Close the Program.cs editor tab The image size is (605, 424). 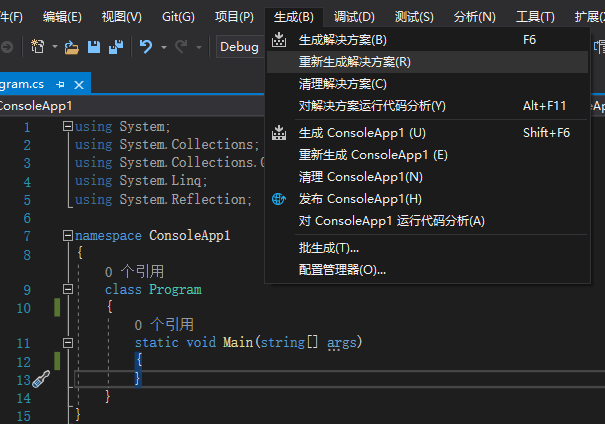79,83
